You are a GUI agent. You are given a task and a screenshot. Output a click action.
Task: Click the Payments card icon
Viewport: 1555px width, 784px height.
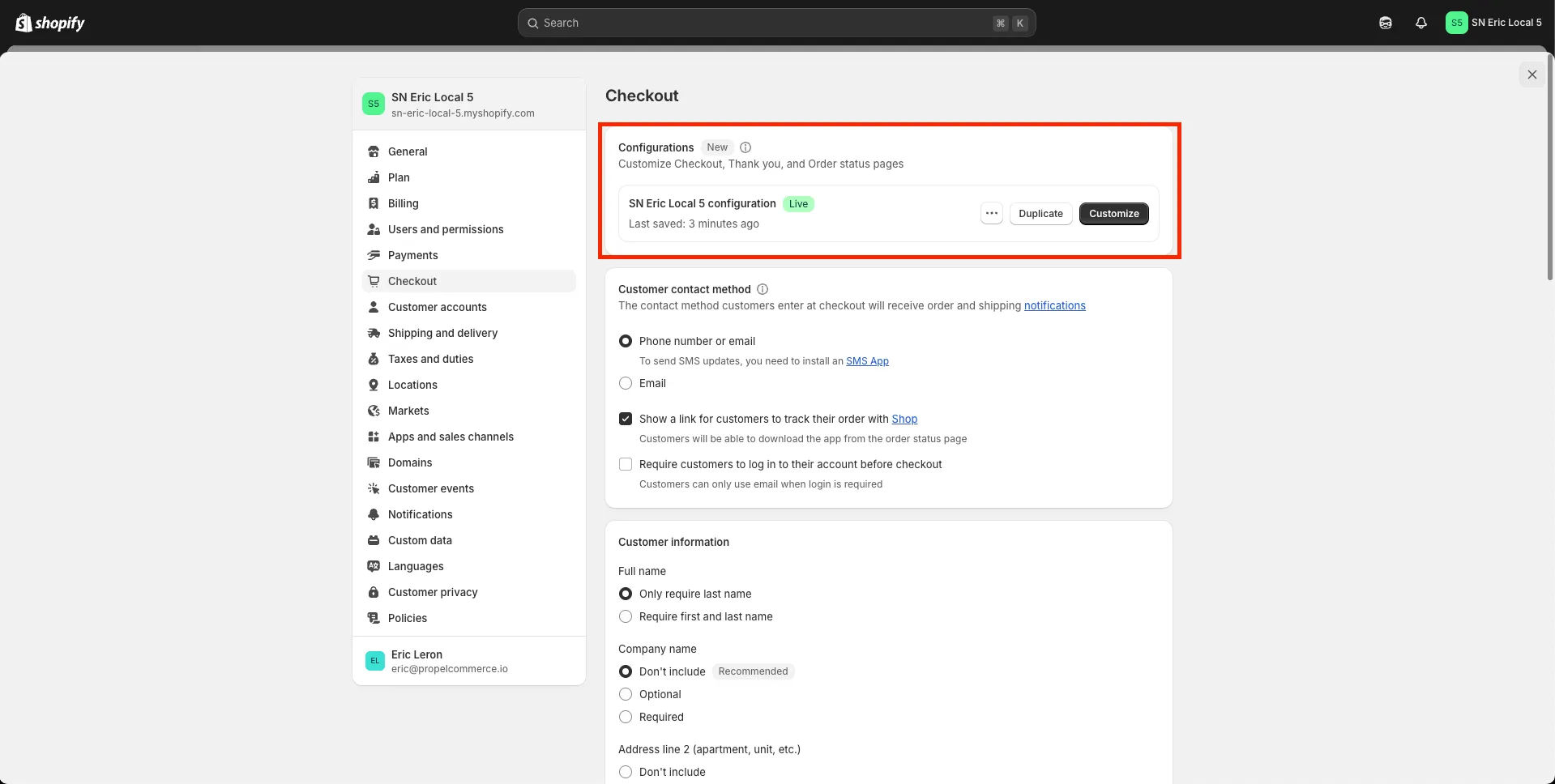(x=374, y=255)
